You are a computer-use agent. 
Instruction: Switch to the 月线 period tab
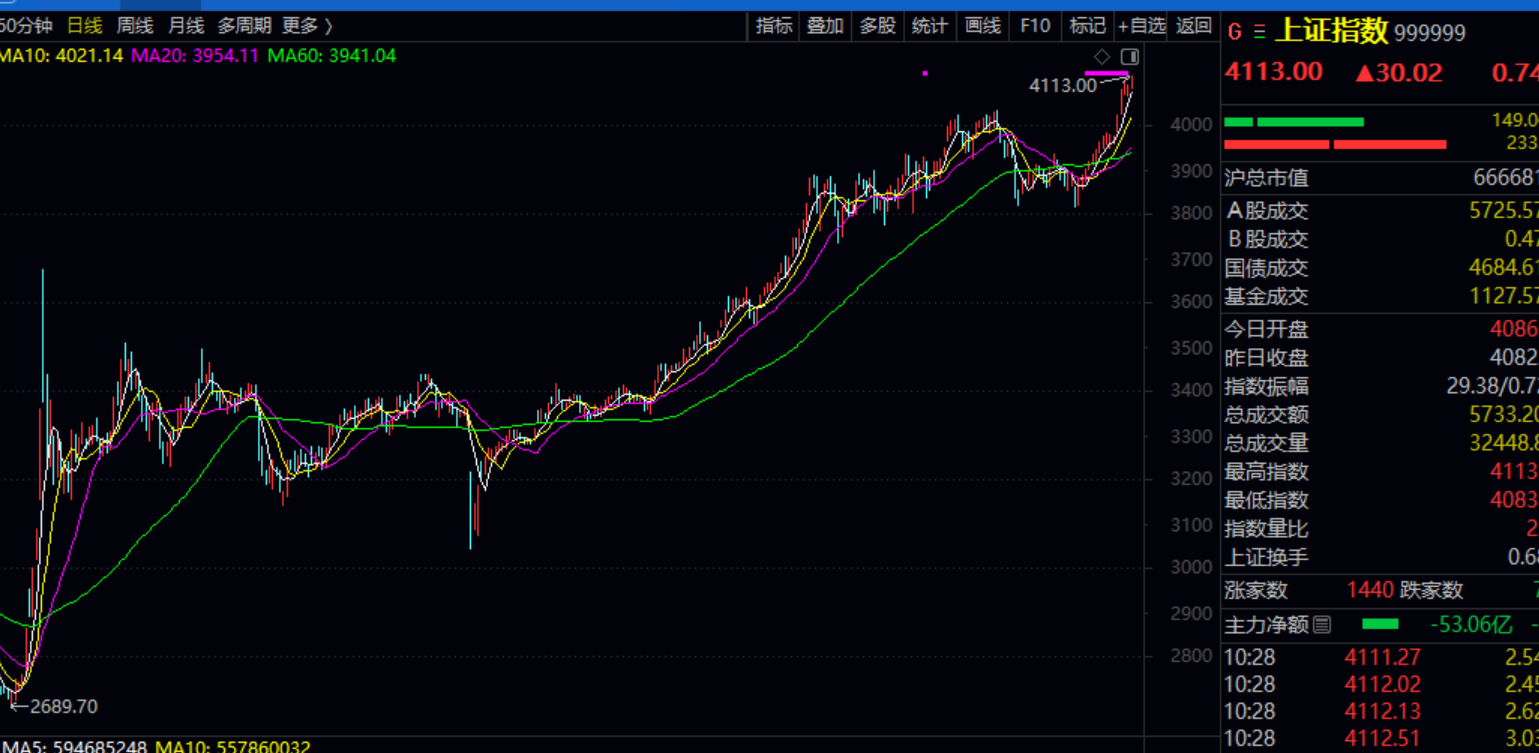(x=186, y=26)
